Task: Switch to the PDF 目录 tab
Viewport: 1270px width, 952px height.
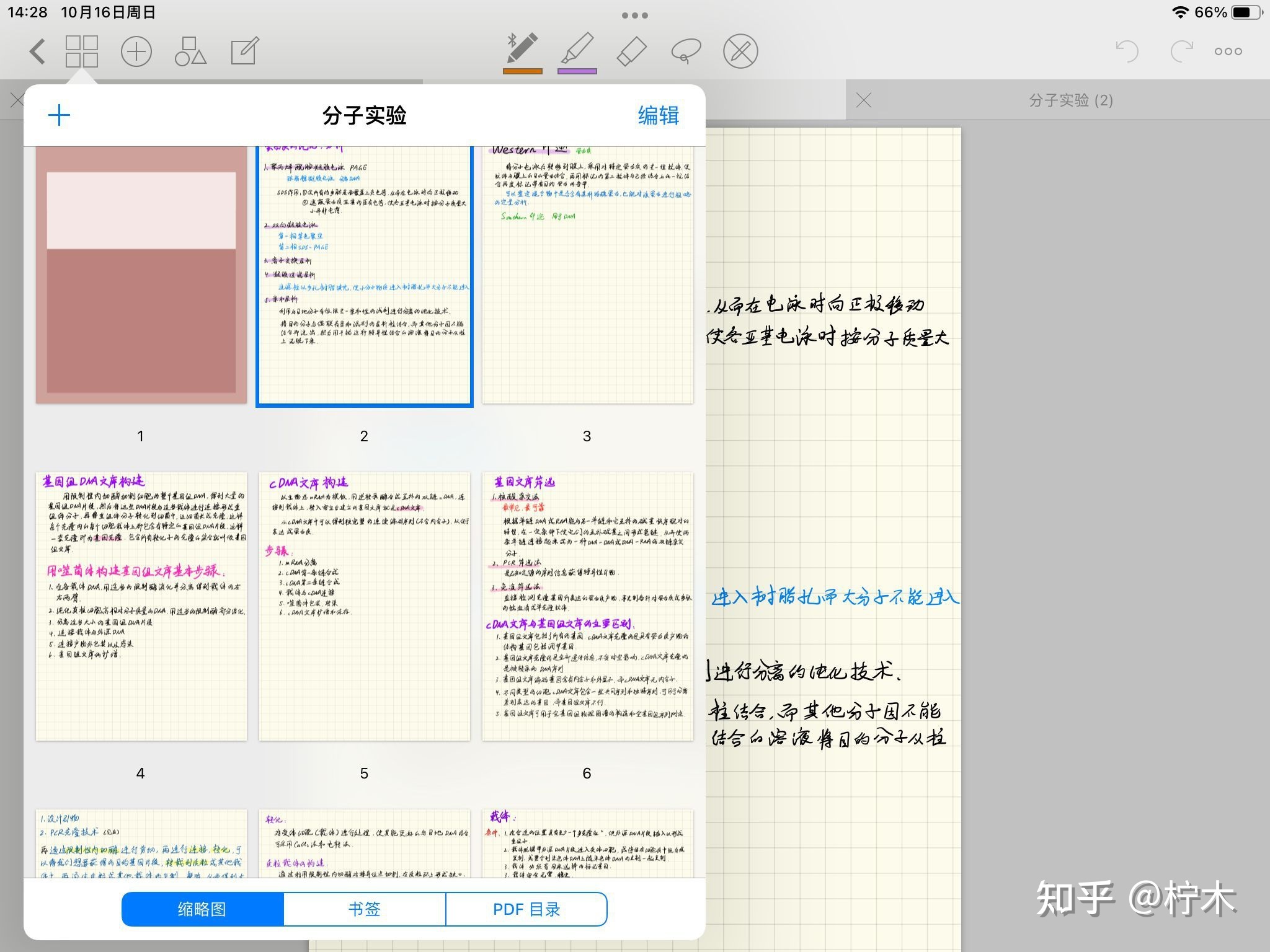Action: (x=526, y=909)
